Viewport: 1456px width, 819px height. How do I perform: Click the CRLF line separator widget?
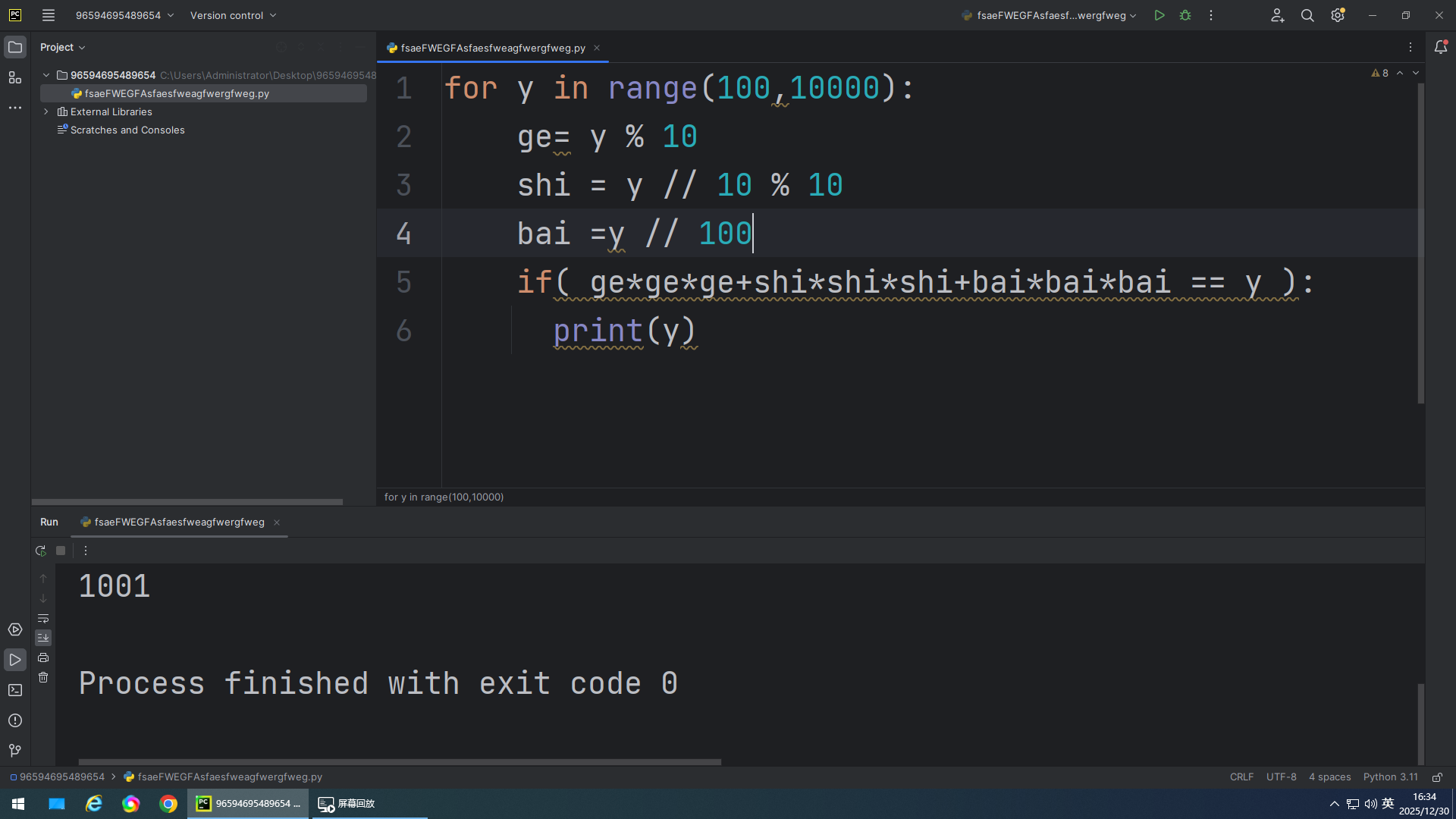click(1241, 777)
